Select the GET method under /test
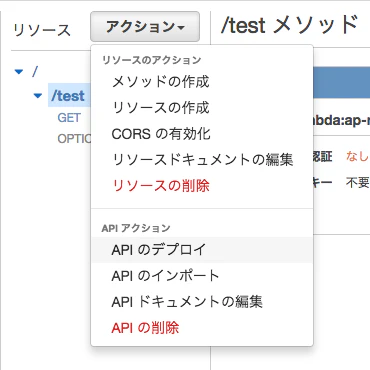 tap(69, 118)
